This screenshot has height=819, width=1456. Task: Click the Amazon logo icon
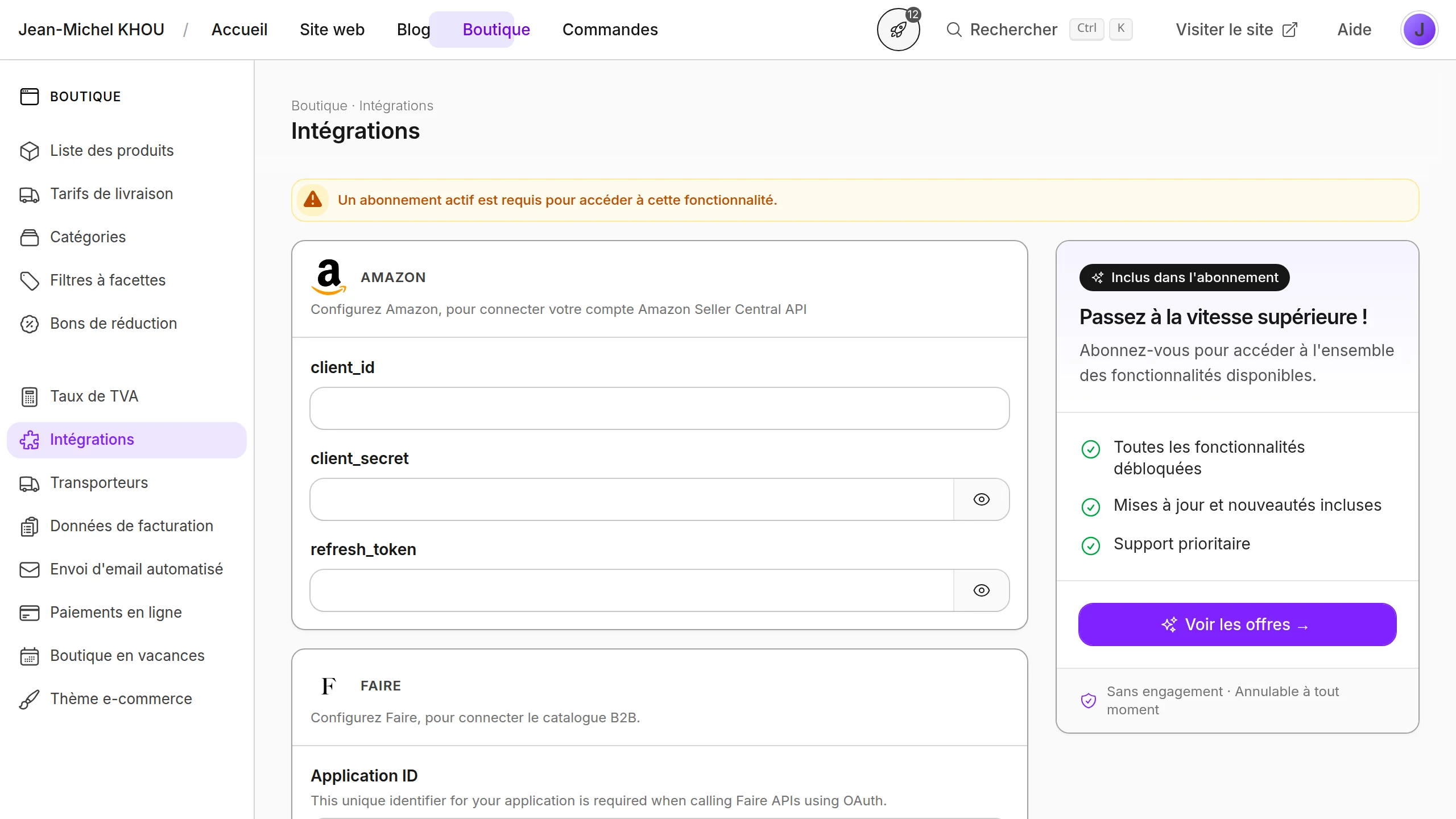coord(329,277)
